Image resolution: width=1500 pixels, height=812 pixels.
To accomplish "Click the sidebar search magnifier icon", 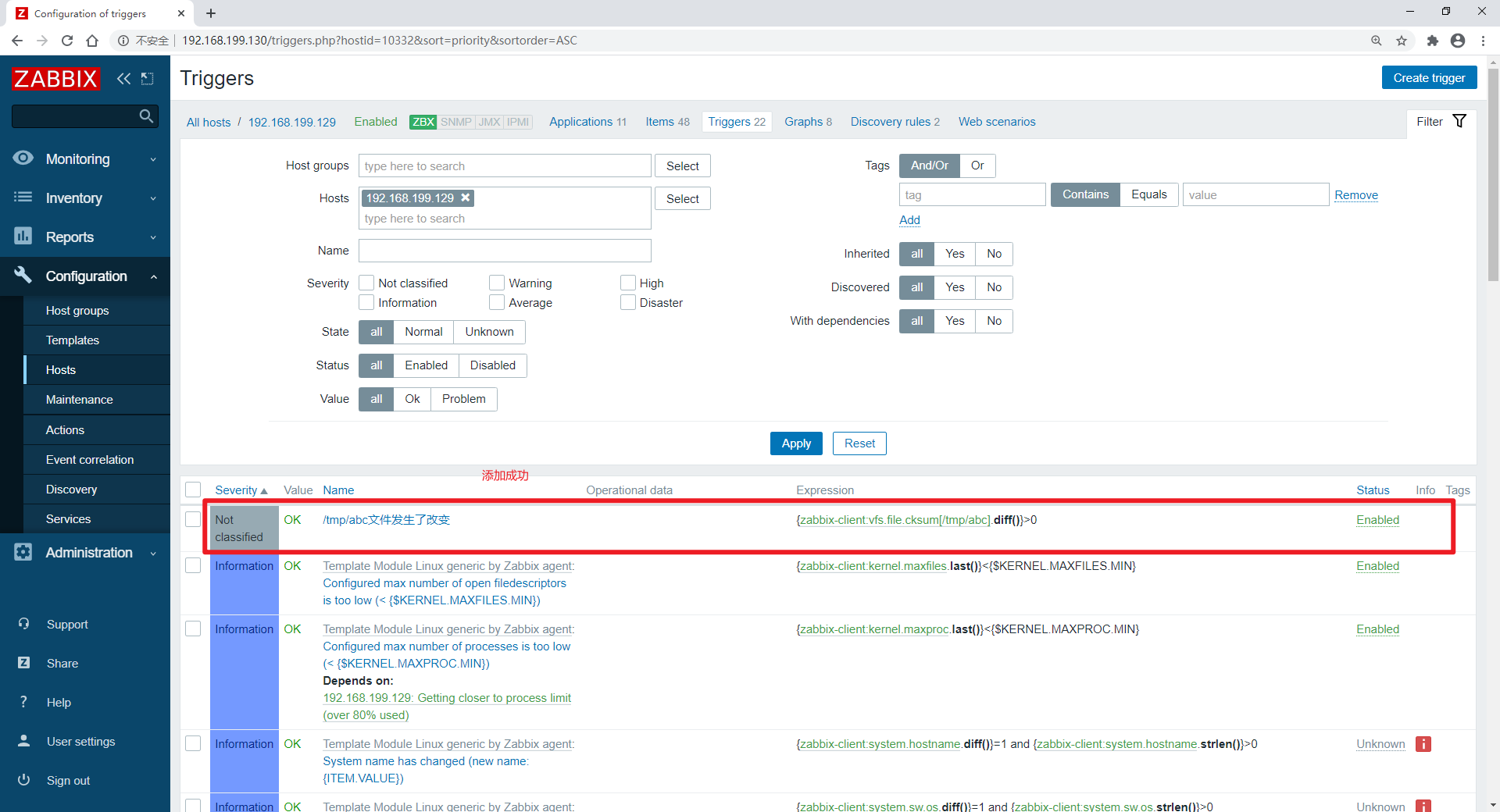I will pos(146,116).
